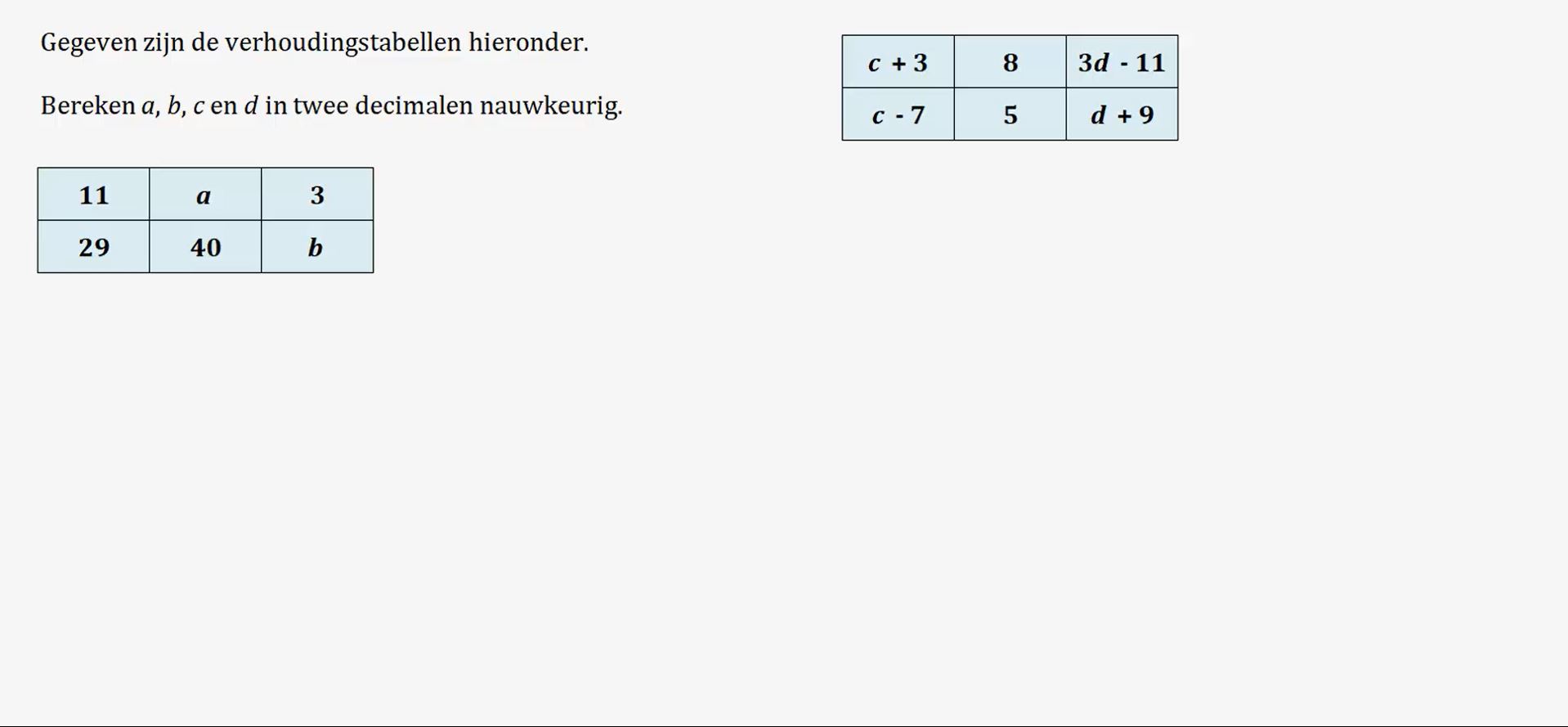Click the cell containing 5

(1010, 114)
